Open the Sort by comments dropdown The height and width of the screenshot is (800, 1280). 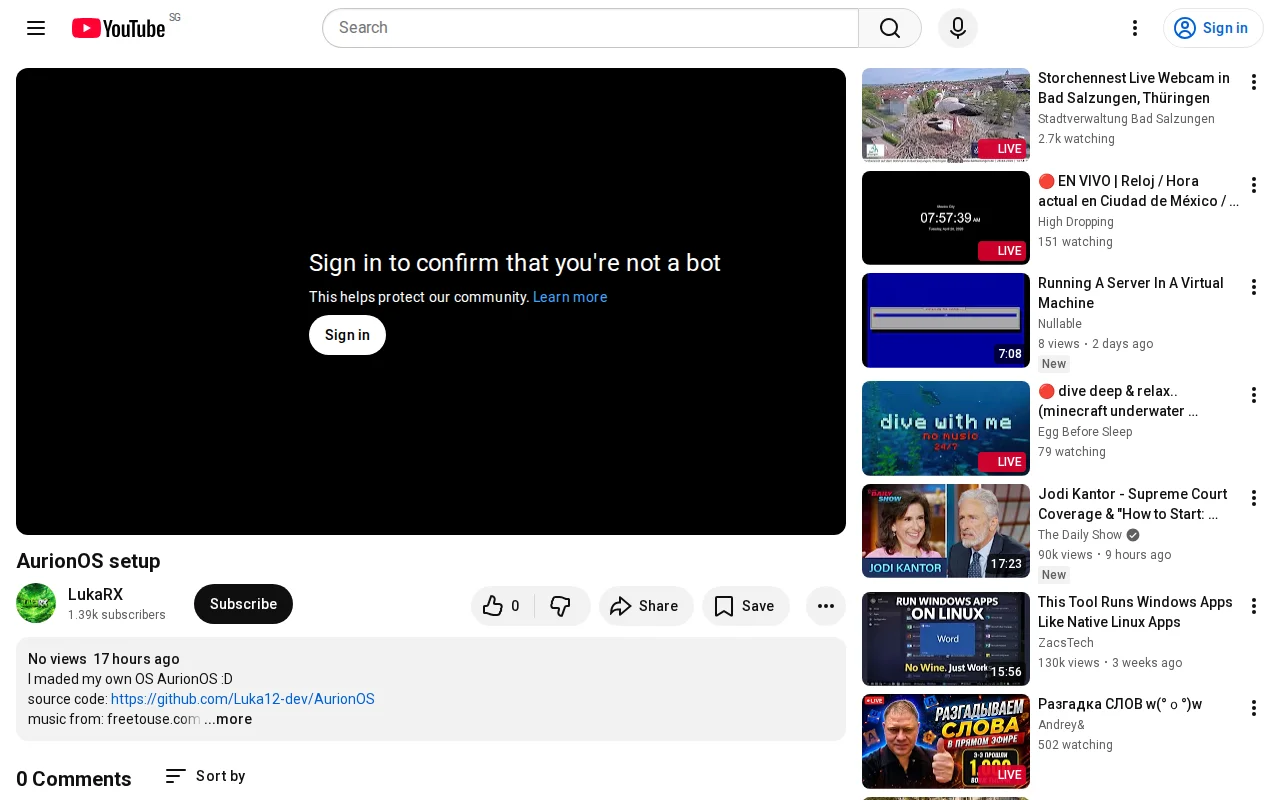205,776
